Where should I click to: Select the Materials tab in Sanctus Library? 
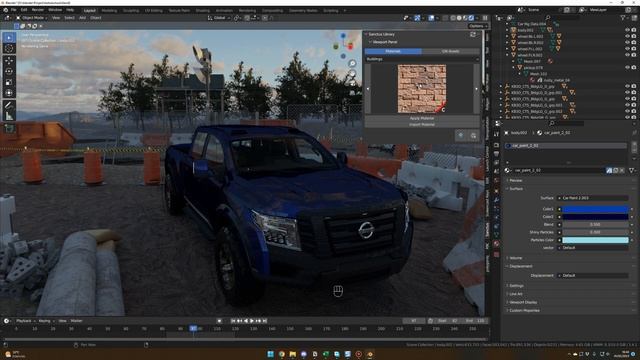(393, 51)
